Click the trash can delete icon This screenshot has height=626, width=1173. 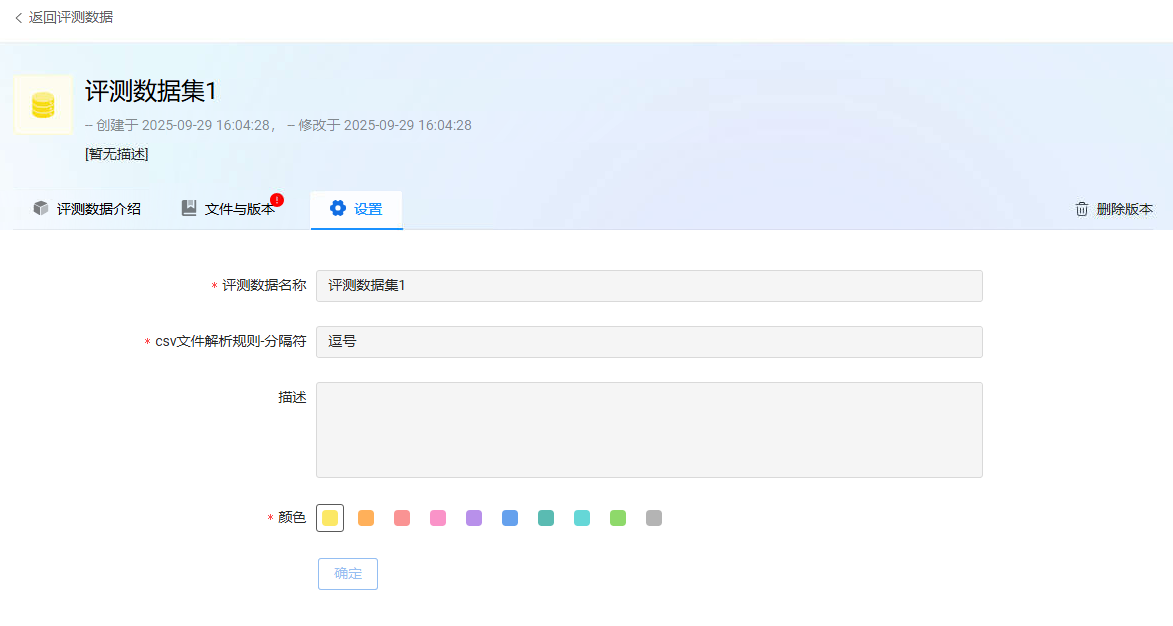tap(1081, 209)
